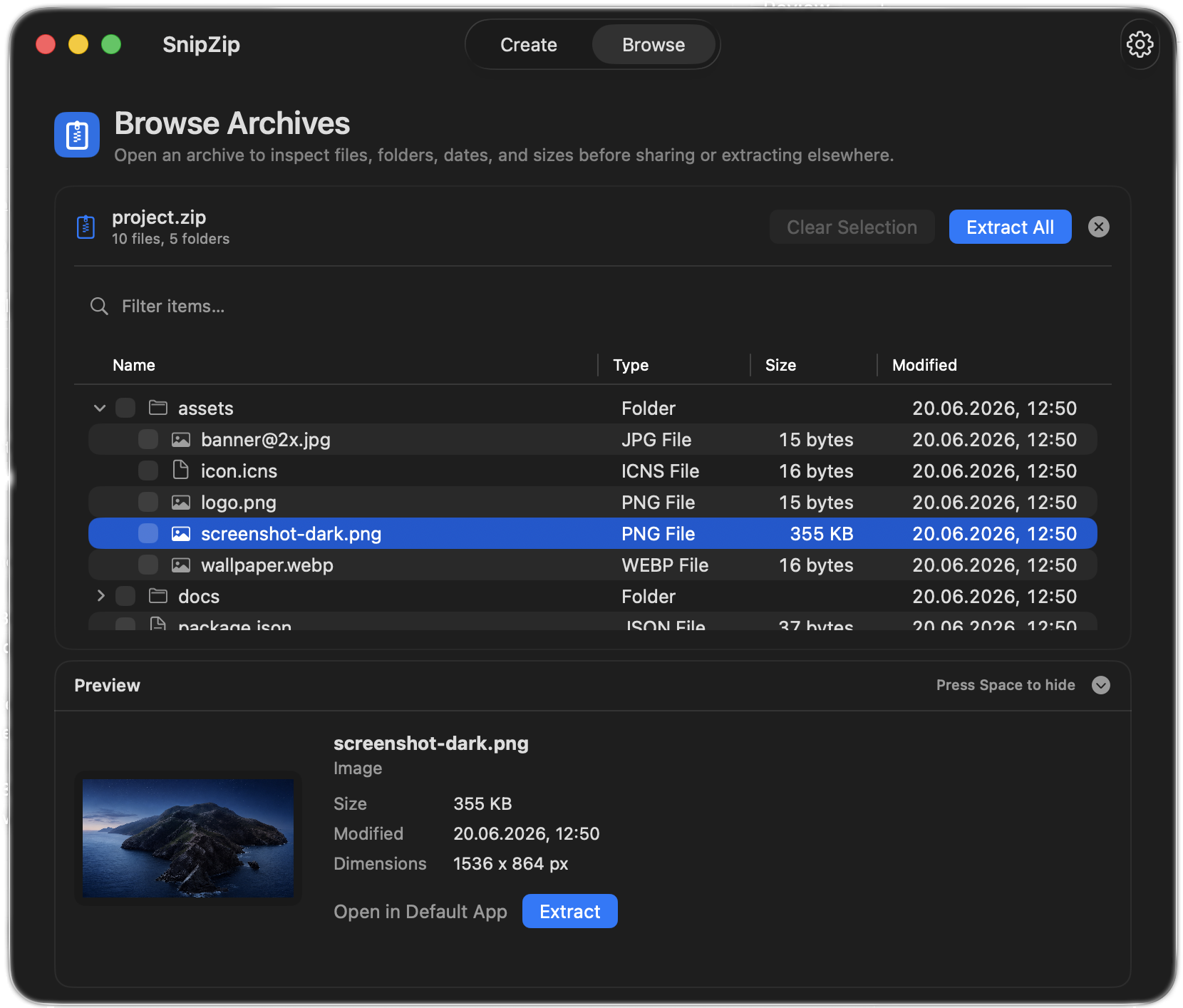Click the screenshot-dark.png image icon

coord(181,534)
